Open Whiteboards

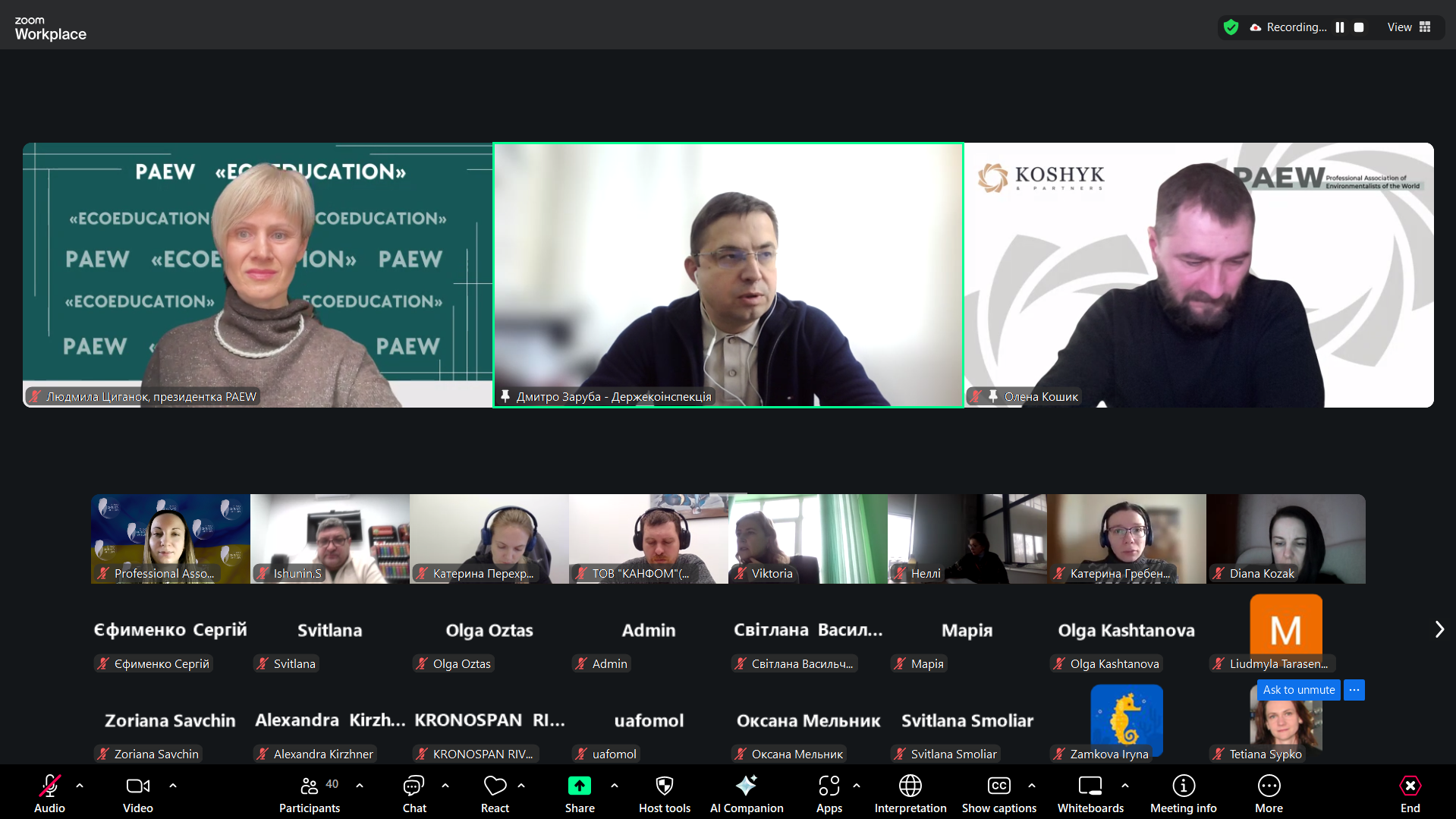click(x=1090, y=793)
